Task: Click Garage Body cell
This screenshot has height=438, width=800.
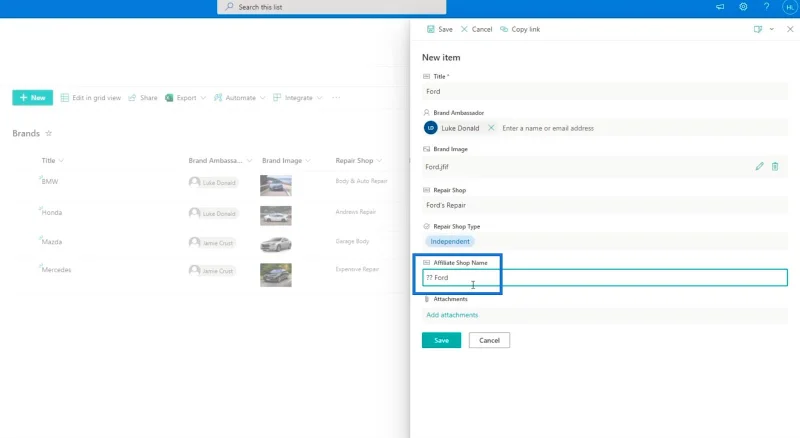Action: click(352, 241)
